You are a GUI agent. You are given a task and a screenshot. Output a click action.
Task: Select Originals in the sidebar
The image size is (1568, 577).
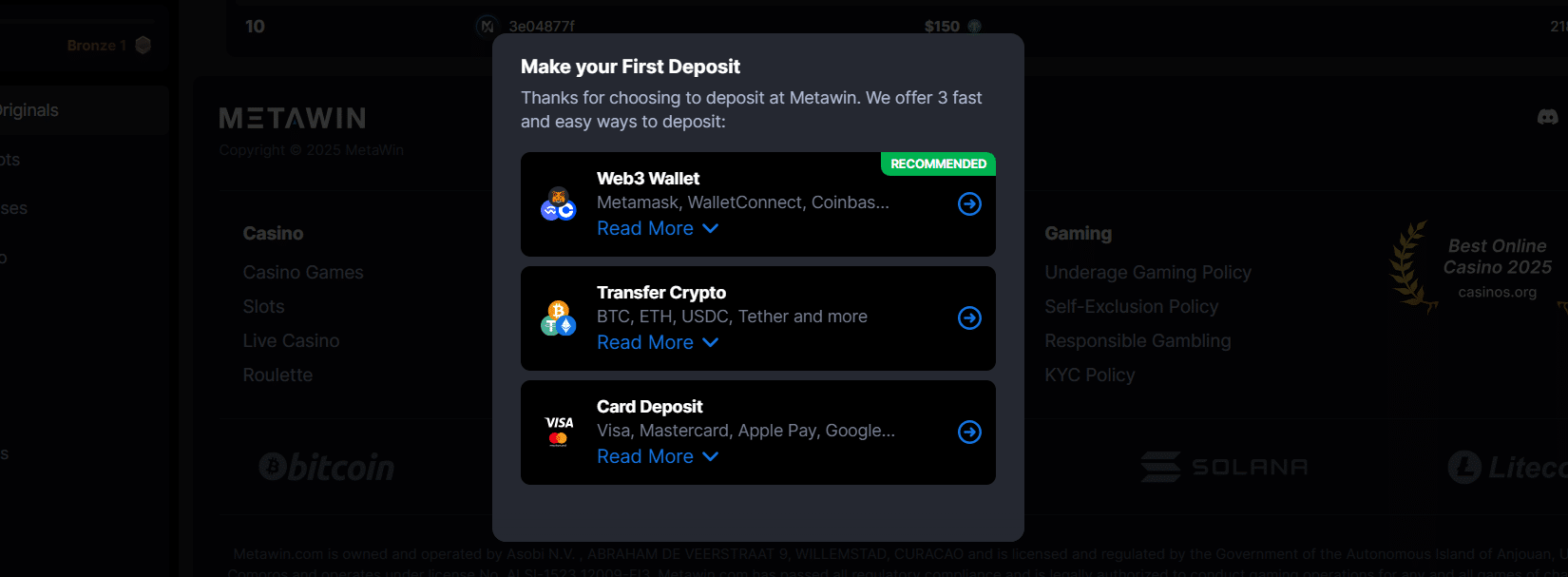pyautogui.click(x=29, y=110)
